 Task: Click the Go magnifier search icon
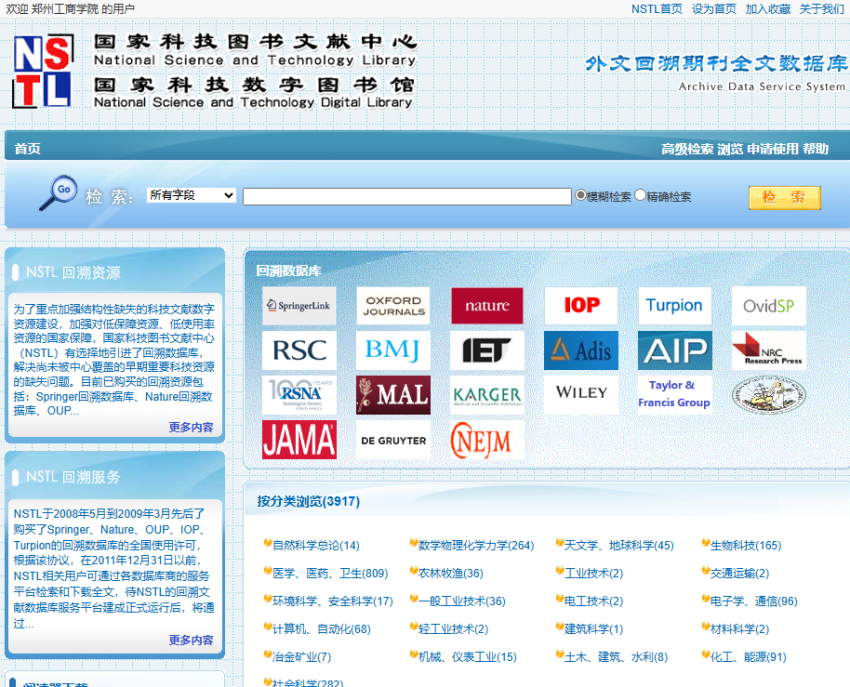click(58, 193)
